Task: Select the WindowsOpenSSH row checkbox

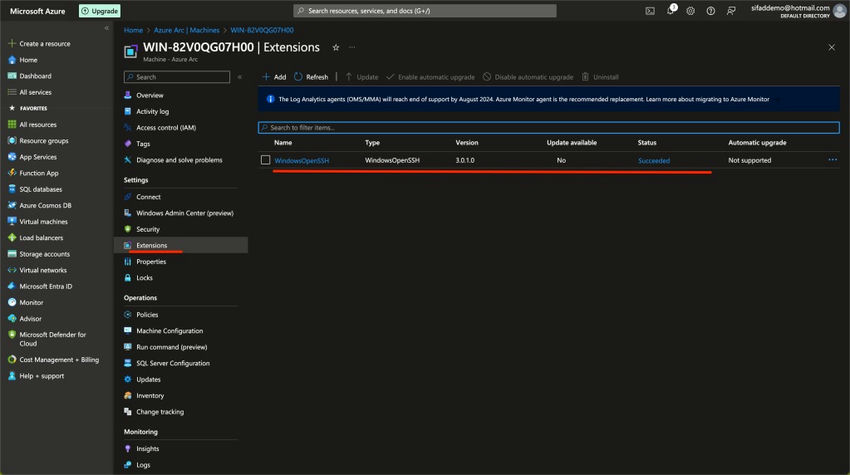Action: 265,160
